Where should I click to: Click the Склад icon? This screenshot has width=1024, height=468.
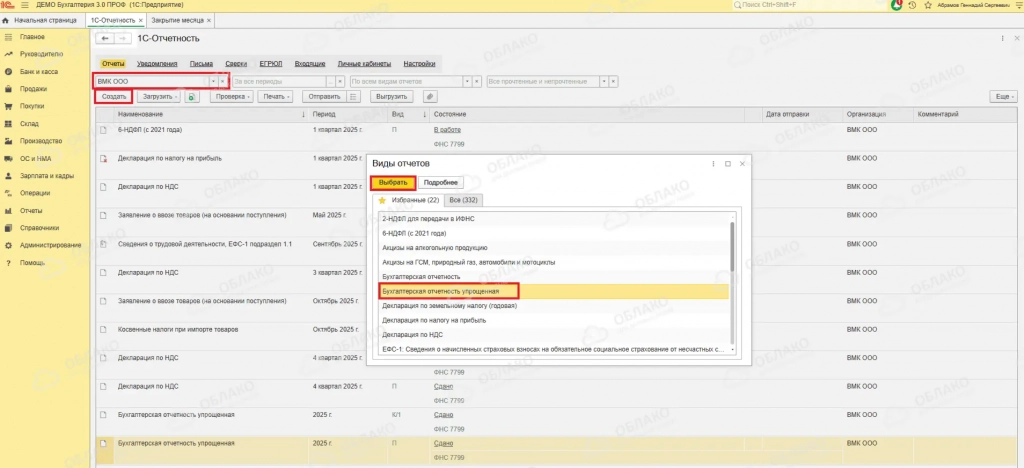point(8,123)
